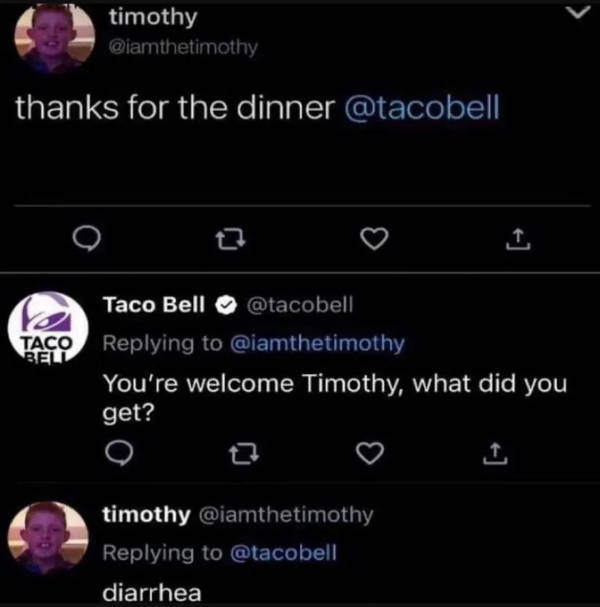Share timothy's original dinner tweet
Viewport: 600px width, 607px height.
click(x=515, y=239)
